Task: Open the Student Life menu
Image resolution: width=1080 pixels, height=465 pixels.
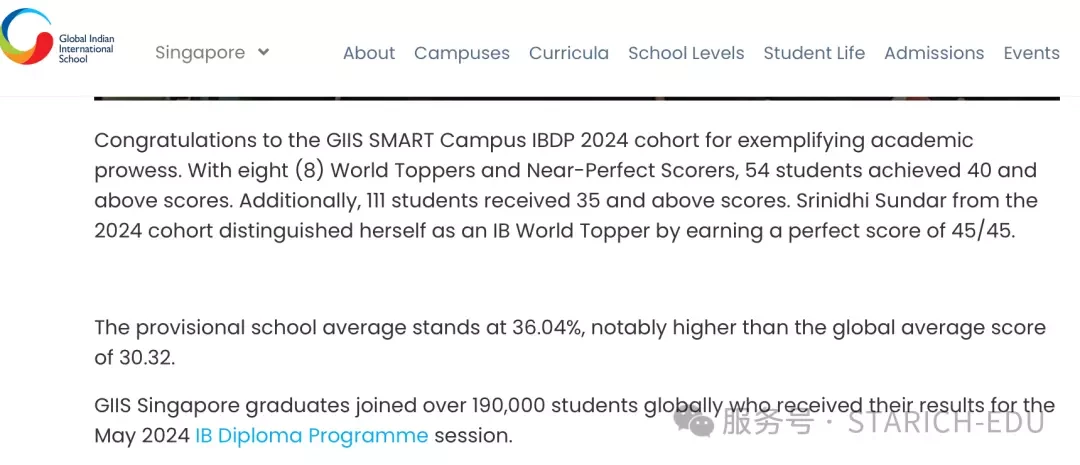Action: point(814,53)
